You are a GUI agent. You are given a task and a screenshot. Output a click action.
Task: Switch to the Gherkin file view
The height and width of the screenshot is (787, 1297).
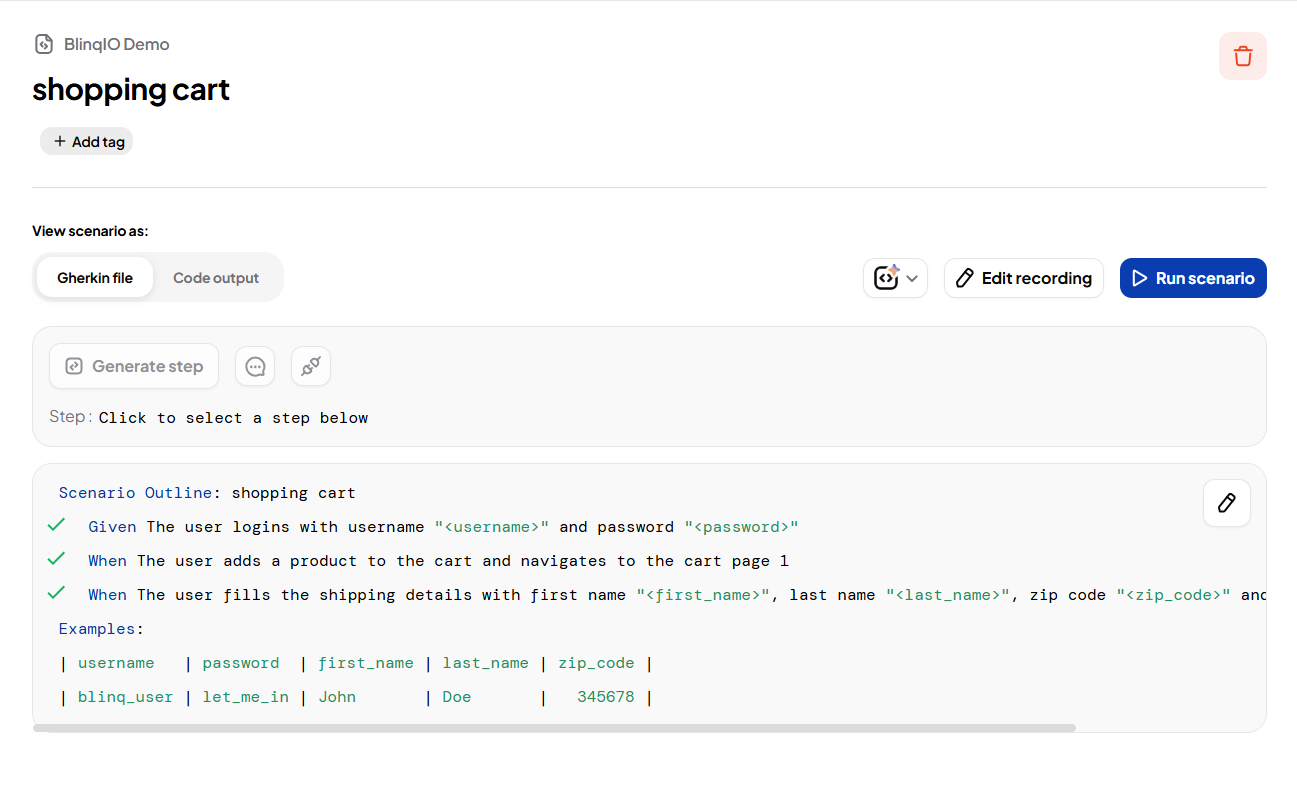[95, 278]
